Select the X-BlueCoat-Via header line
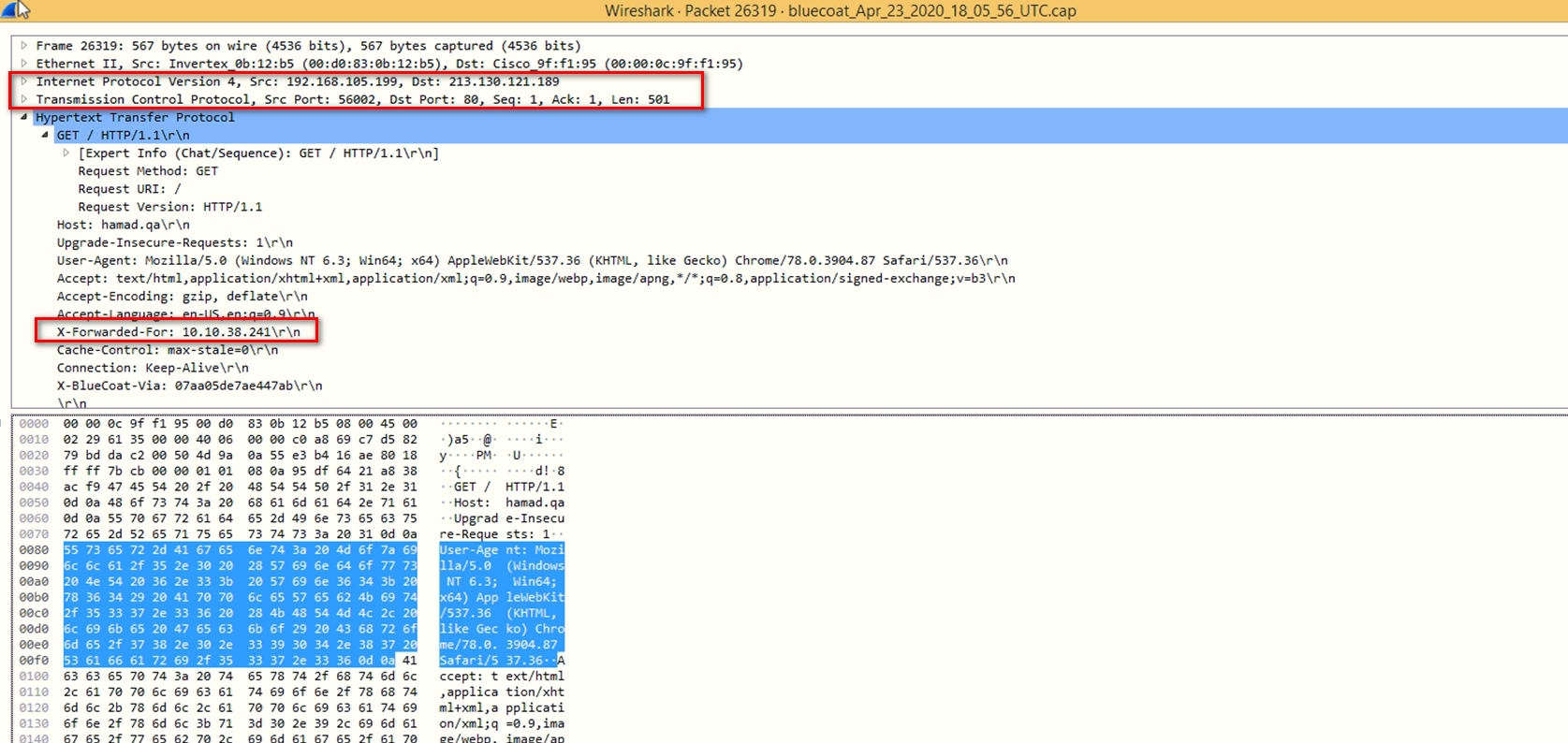 tap(189, 385)
